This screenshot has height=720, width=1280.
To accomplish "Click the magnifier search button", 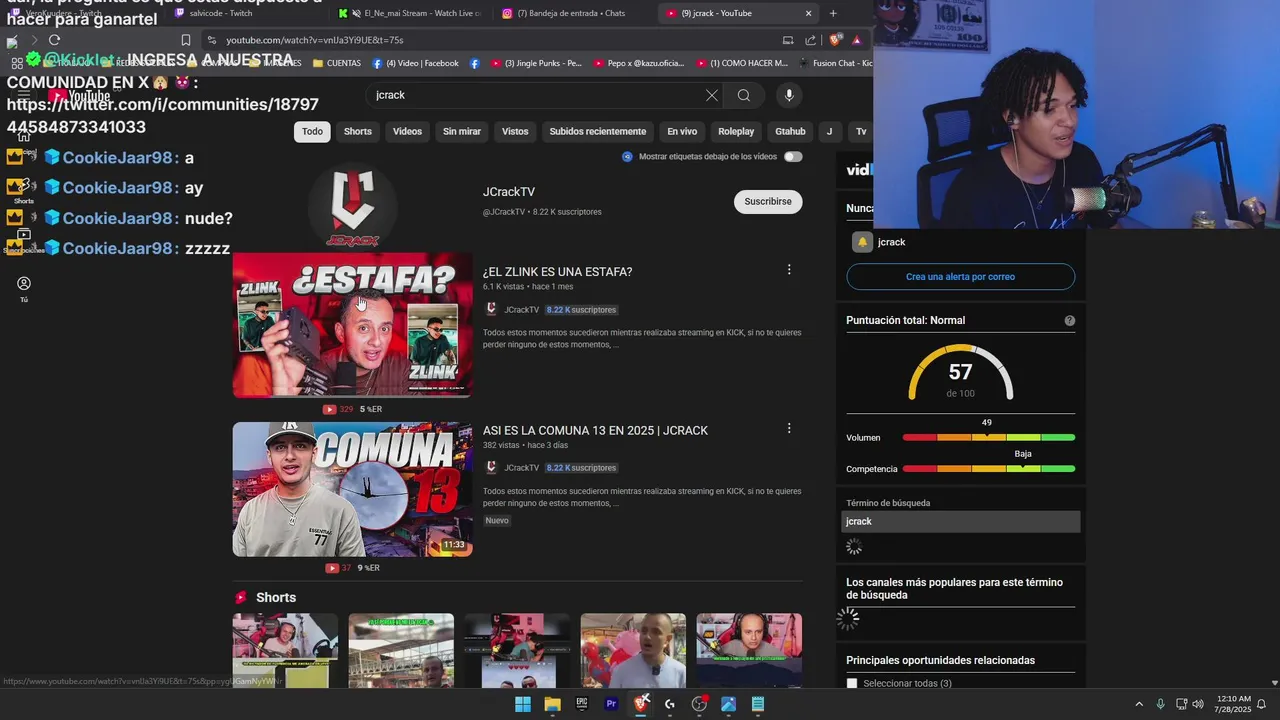I will point(744,95).
